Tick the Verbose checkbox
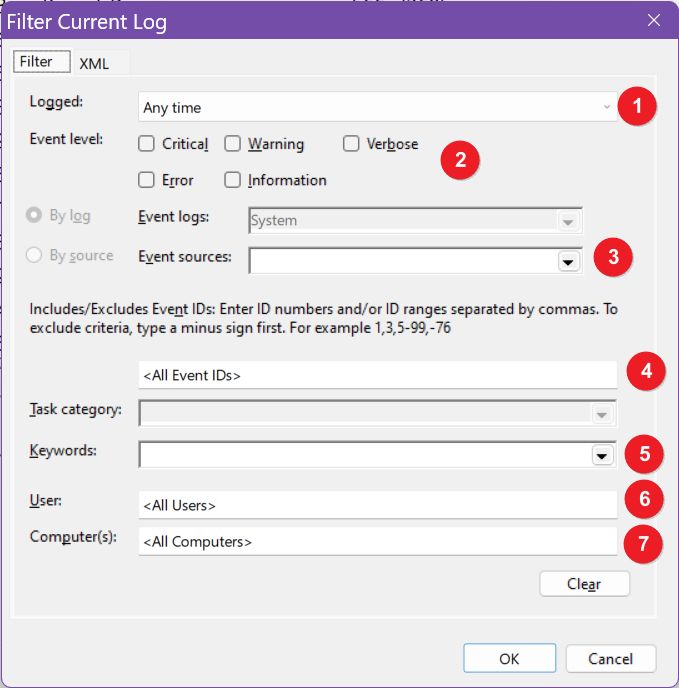Screen dimensions: 679x688 [351, 143]
